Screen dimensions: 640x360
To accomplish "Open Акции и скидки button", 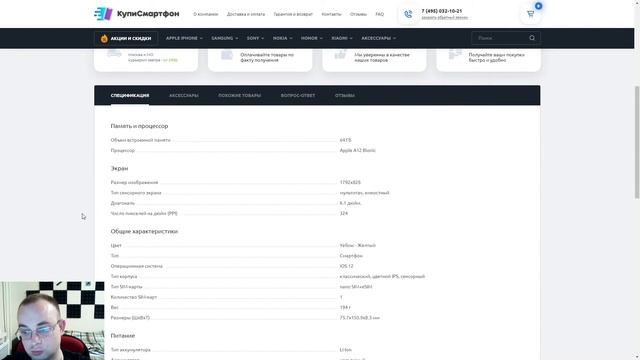I will pyautogui.click(x=126, y=38).
